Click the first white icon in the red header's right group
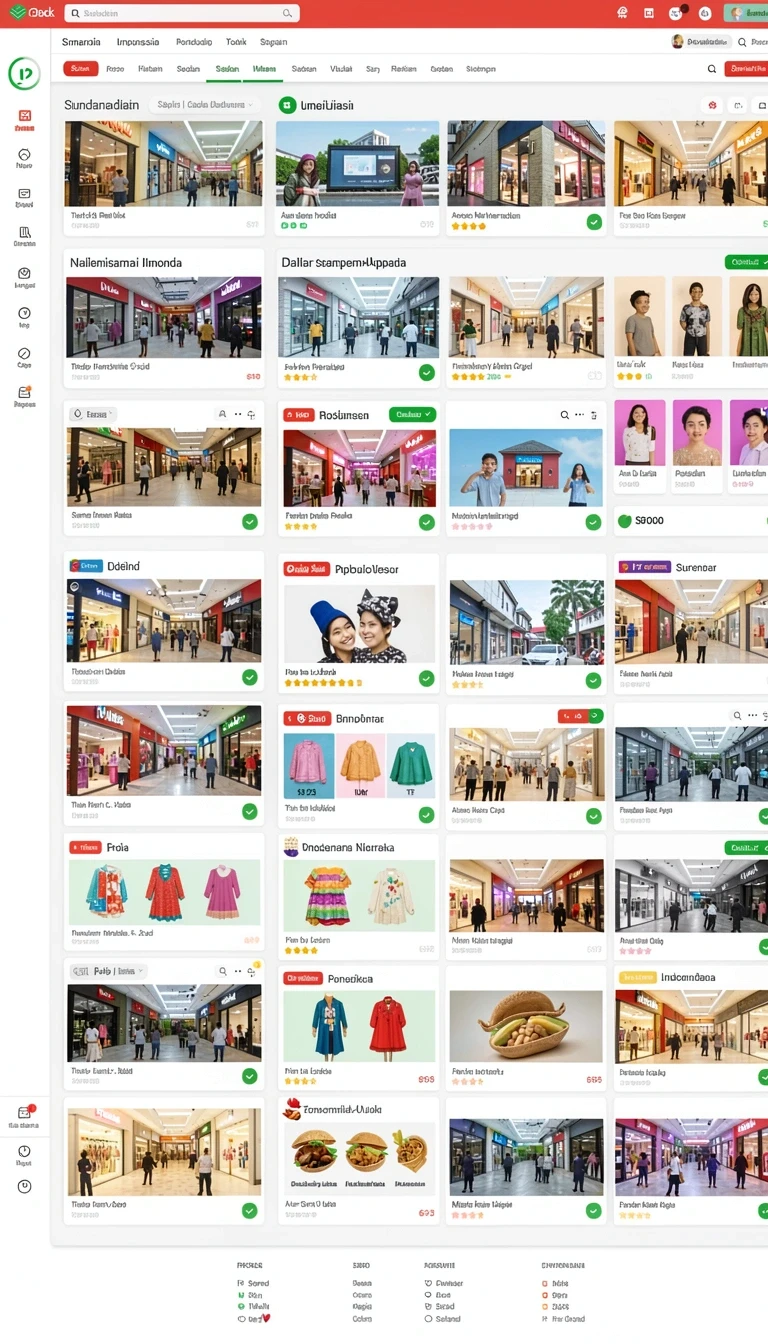Screen dimensions: 768x1344 coord(622,13)
